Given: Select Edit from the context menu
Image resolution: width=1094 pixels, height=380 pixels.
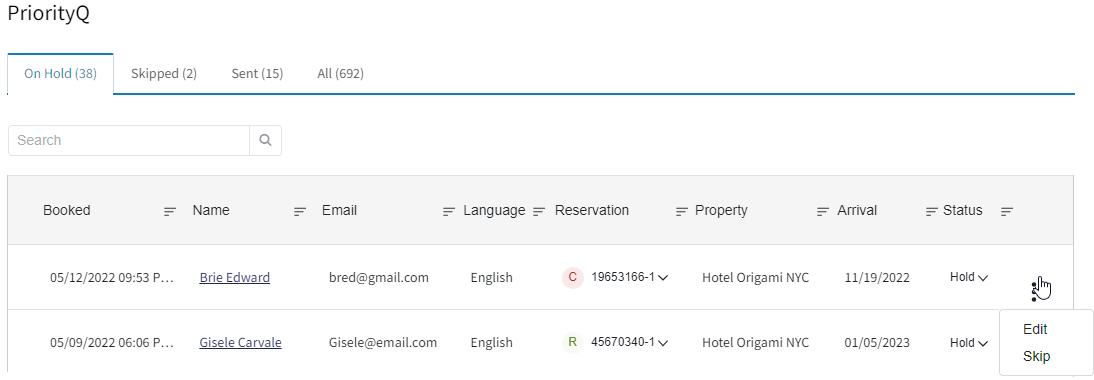Looking at the screenshot, I should pyautogui.click(x=1035, y=329).
